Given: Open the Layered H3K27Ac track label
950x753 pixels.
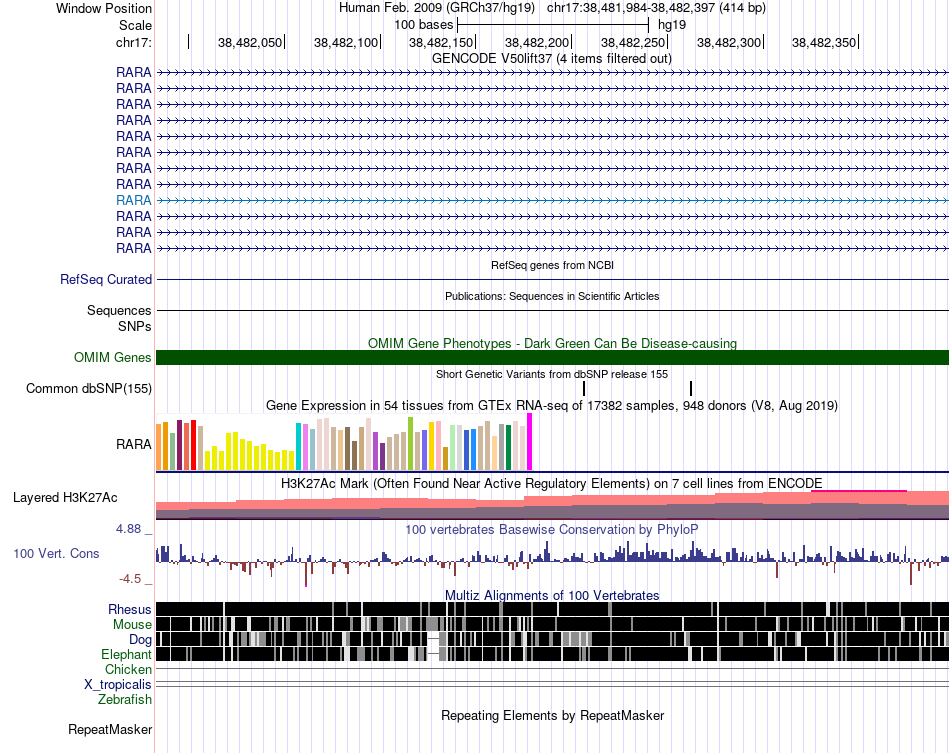Looking at the screenshot, I should (65, 498).
